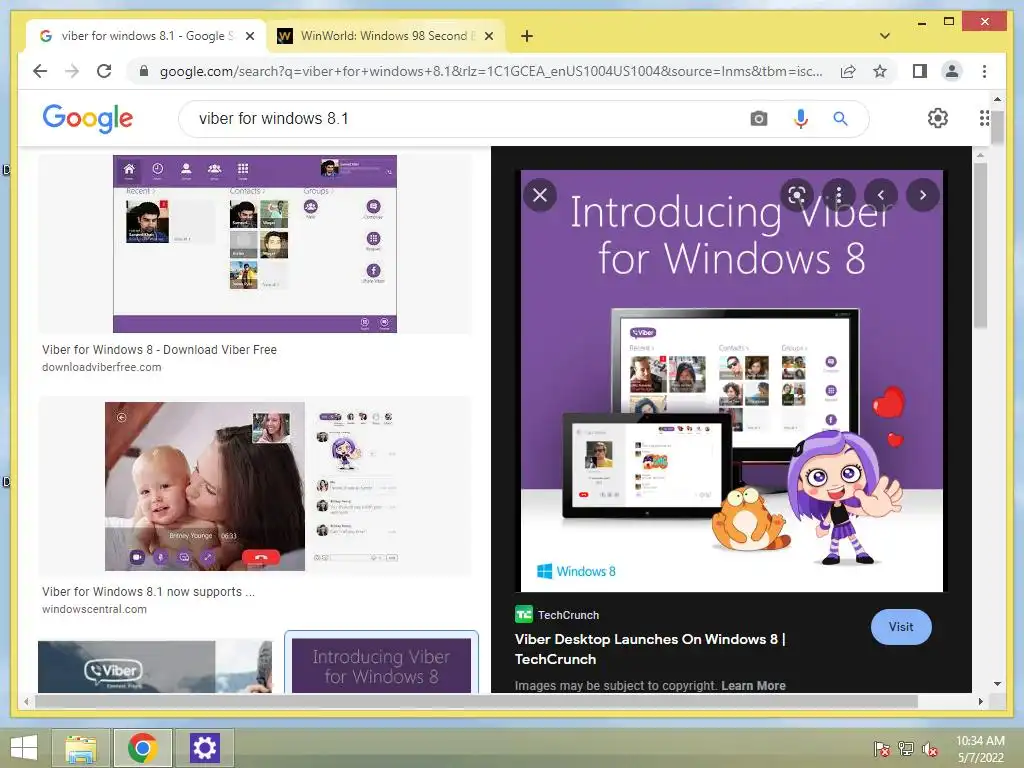This screenshot has width=1024, height=768.
Task: Expand the tab search chevron
Action: click(885, 36)
